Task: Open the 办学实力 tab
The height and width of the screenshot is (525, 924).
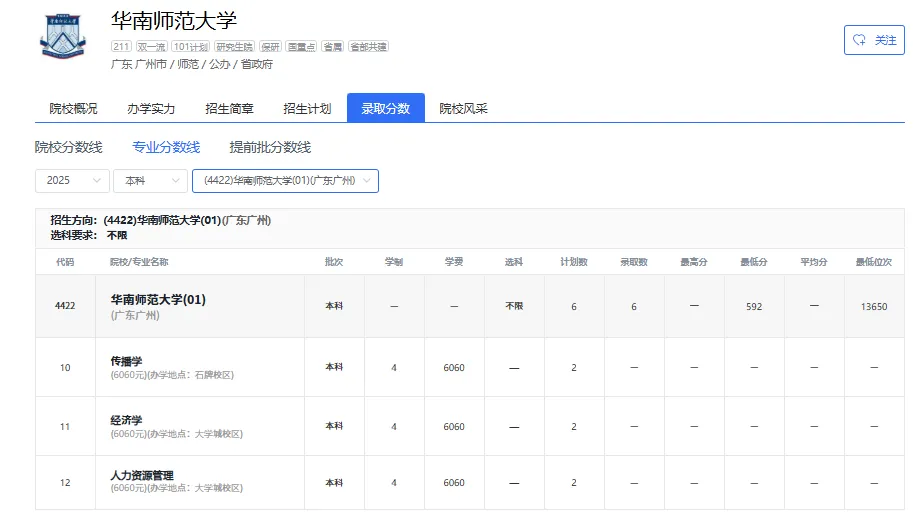Action: pyautogui.click(x=151, y=108)
